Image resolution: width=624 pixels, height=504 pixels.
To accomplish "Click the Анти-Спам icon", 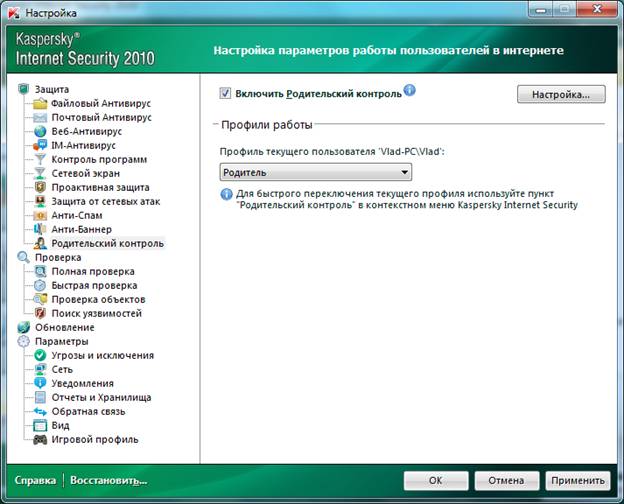I will (40, 215).
